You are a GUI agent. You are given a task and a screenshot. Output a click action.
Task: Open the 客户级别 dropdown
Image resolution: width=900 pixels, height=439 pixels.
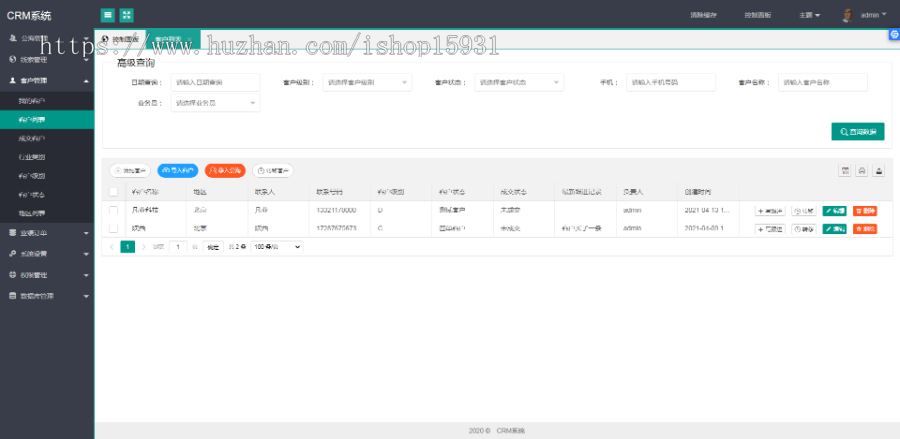366,82
